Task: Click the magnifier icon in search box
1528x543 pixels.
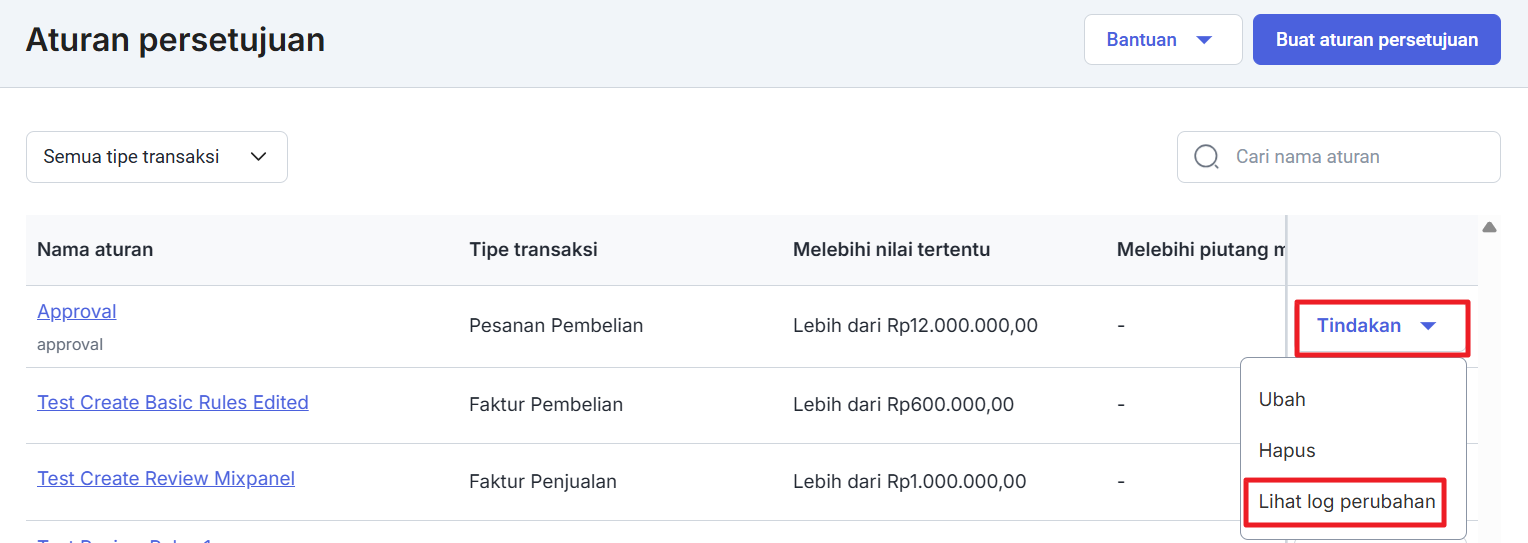Action: tap(1207, 157)
